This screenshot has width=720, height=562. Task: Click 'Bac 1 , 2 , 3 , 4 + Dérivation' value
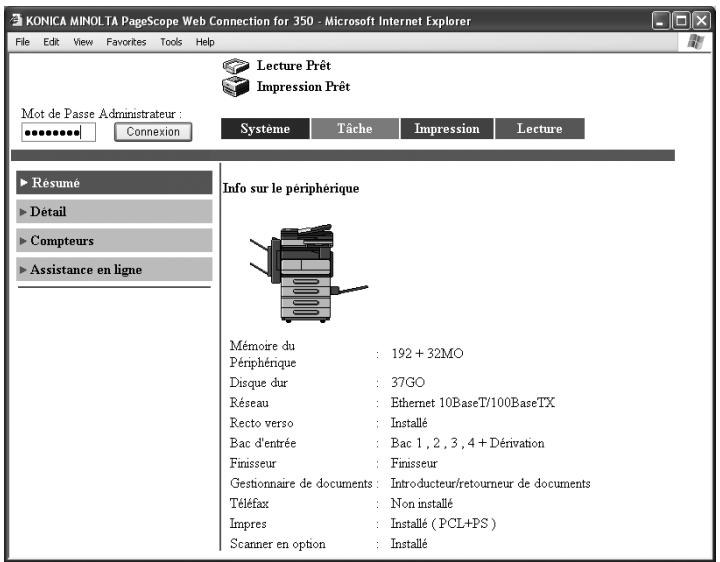point(467,443)
